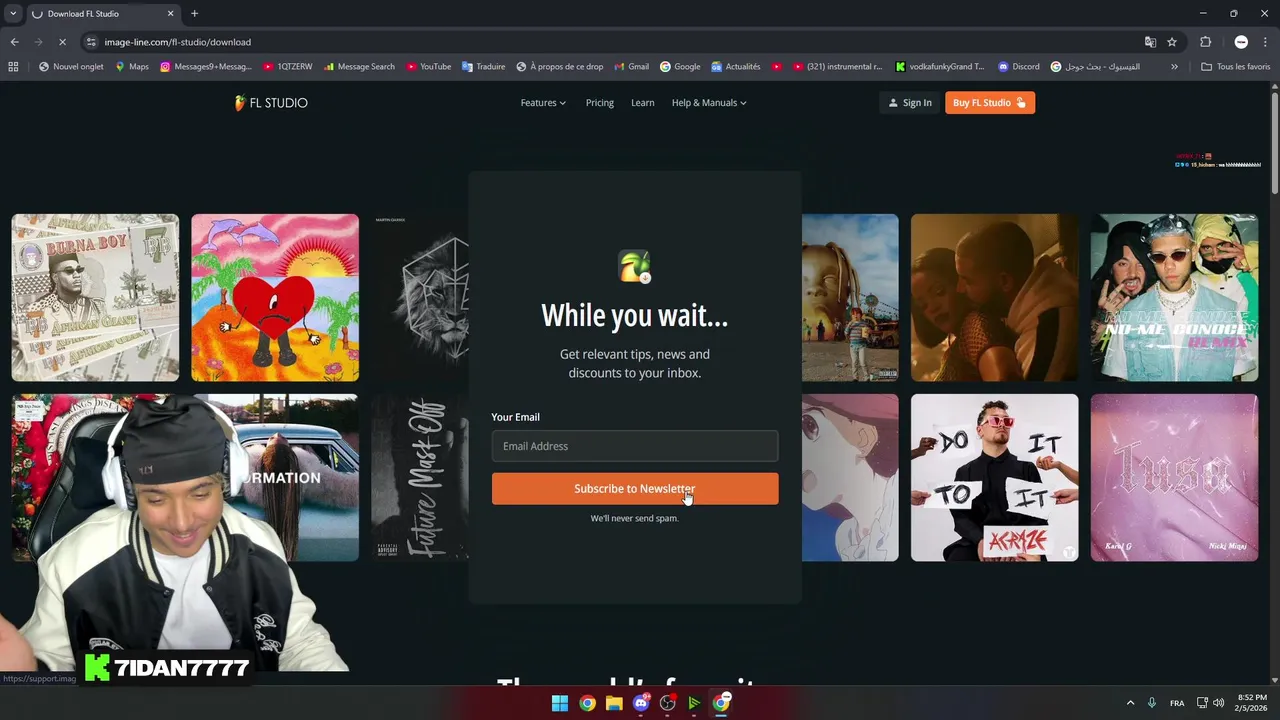Expand the hidden bookmarks chevron
1280x720 pixels.
click(1174, 67)
